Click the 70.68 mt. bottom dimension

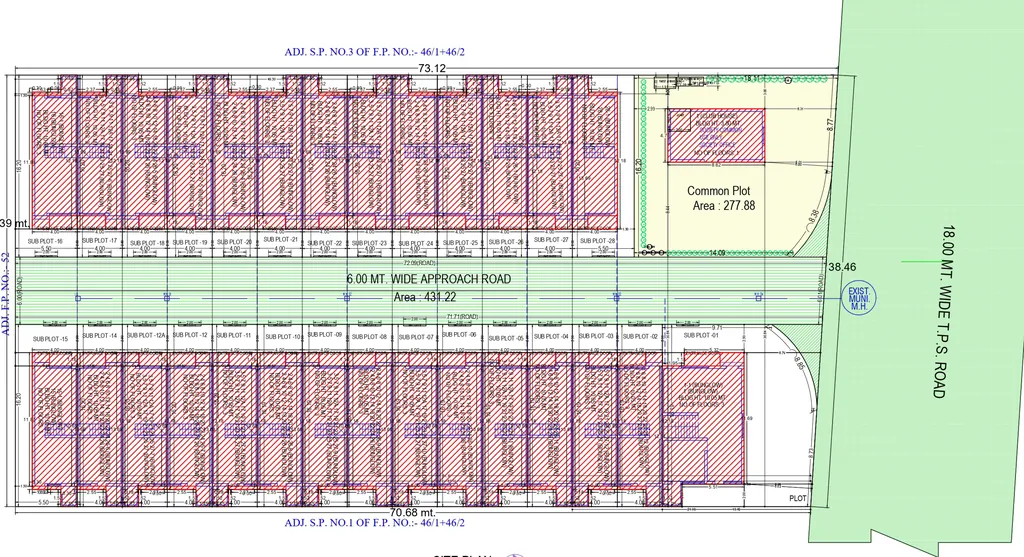pos(413,513)
